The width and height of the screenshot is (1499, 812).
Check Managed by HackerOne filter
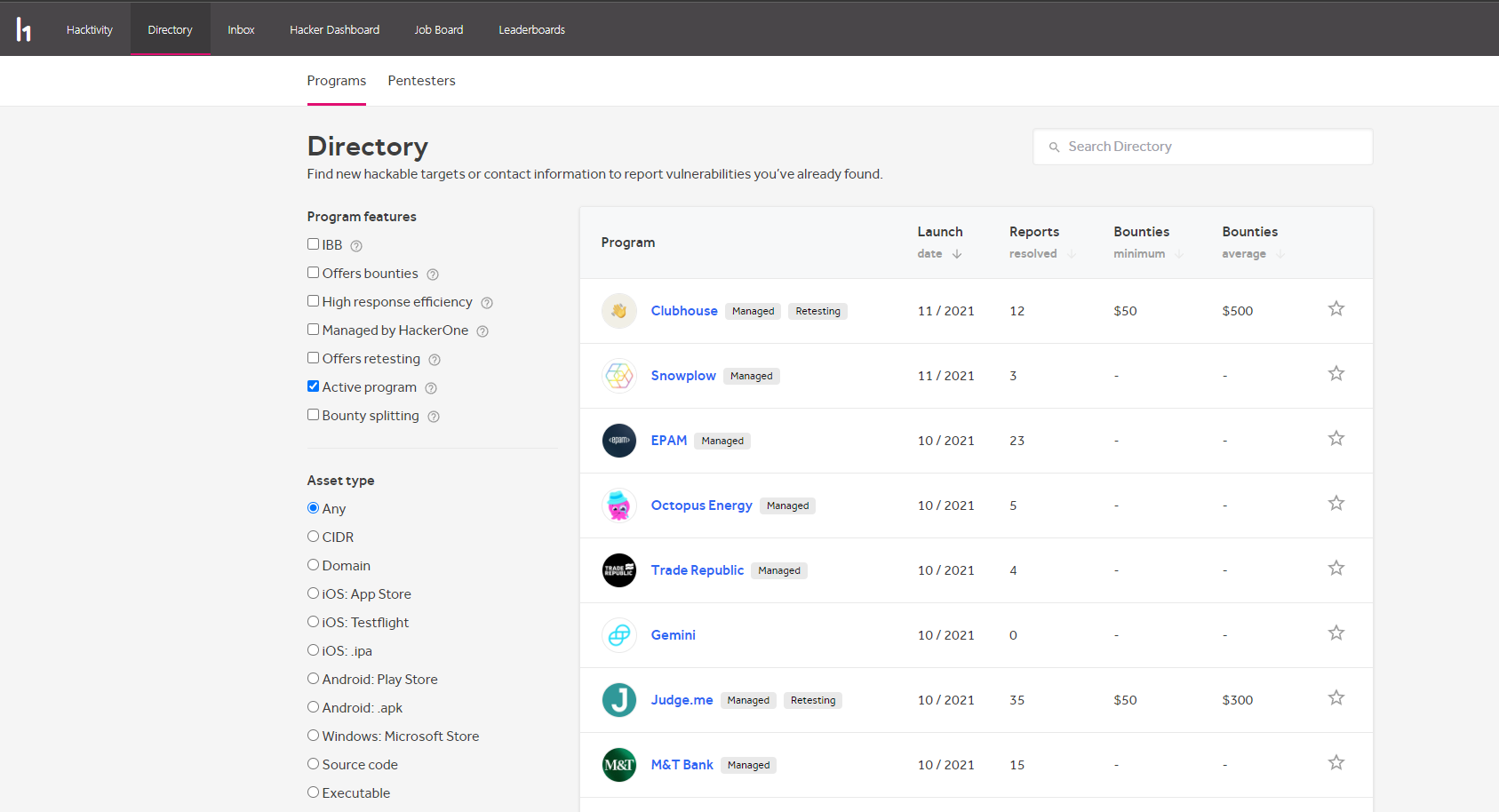pyautogui.click(x=313, y=330)
